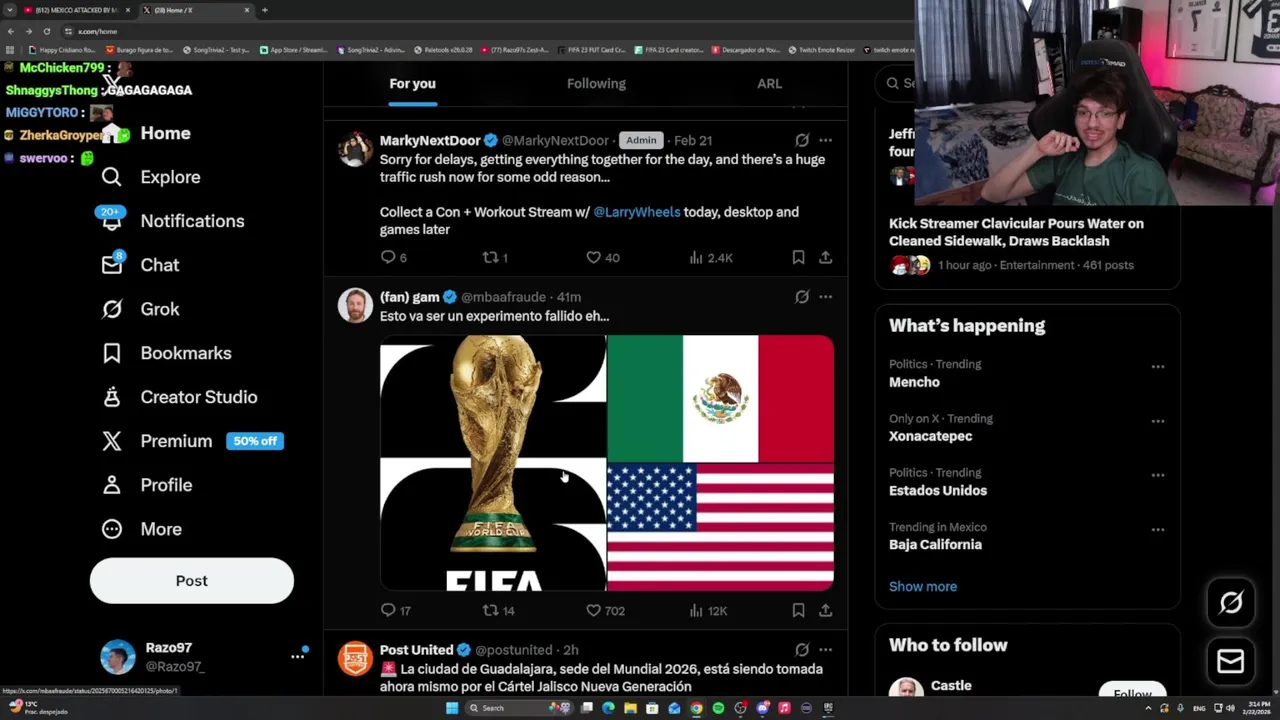Open more options for Xonacatepec trend

(x=1158, y=421)
